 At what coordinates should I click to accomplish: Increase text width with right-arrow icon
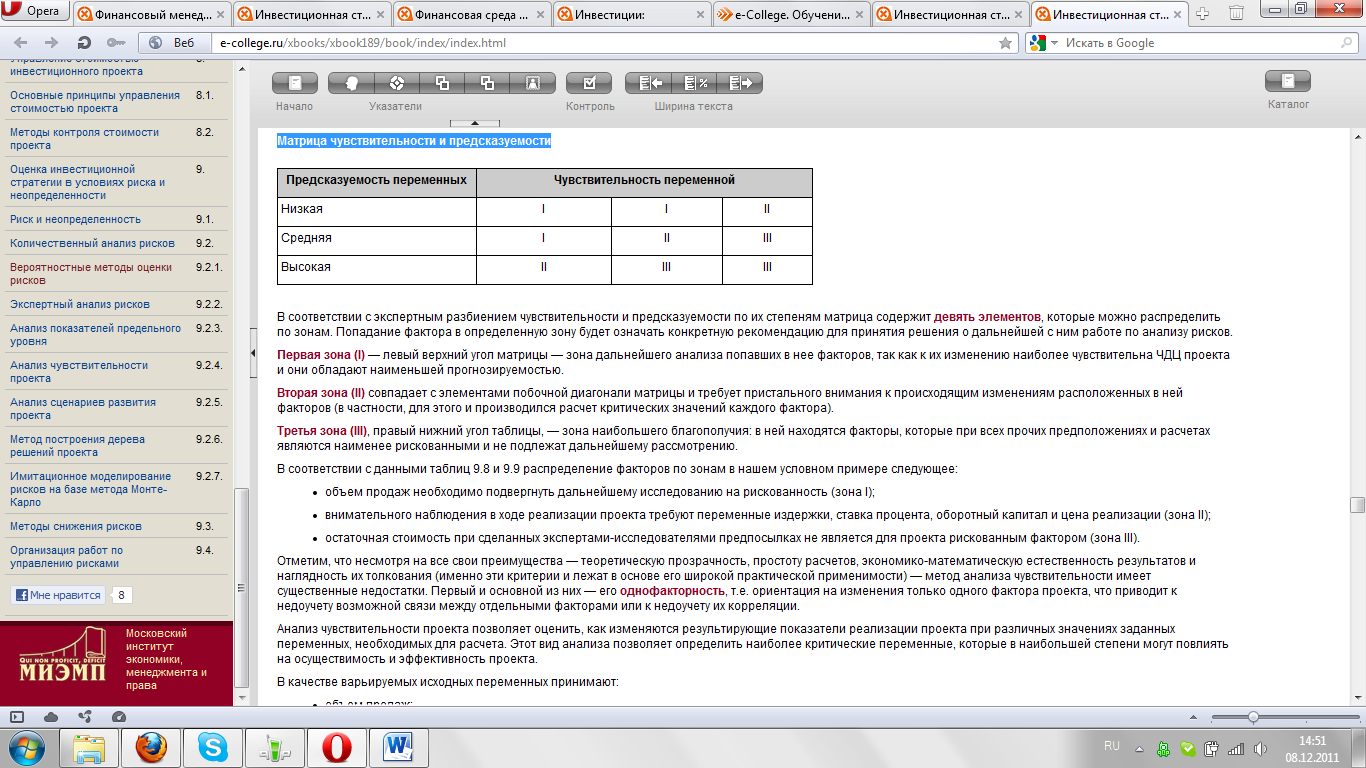739,83
